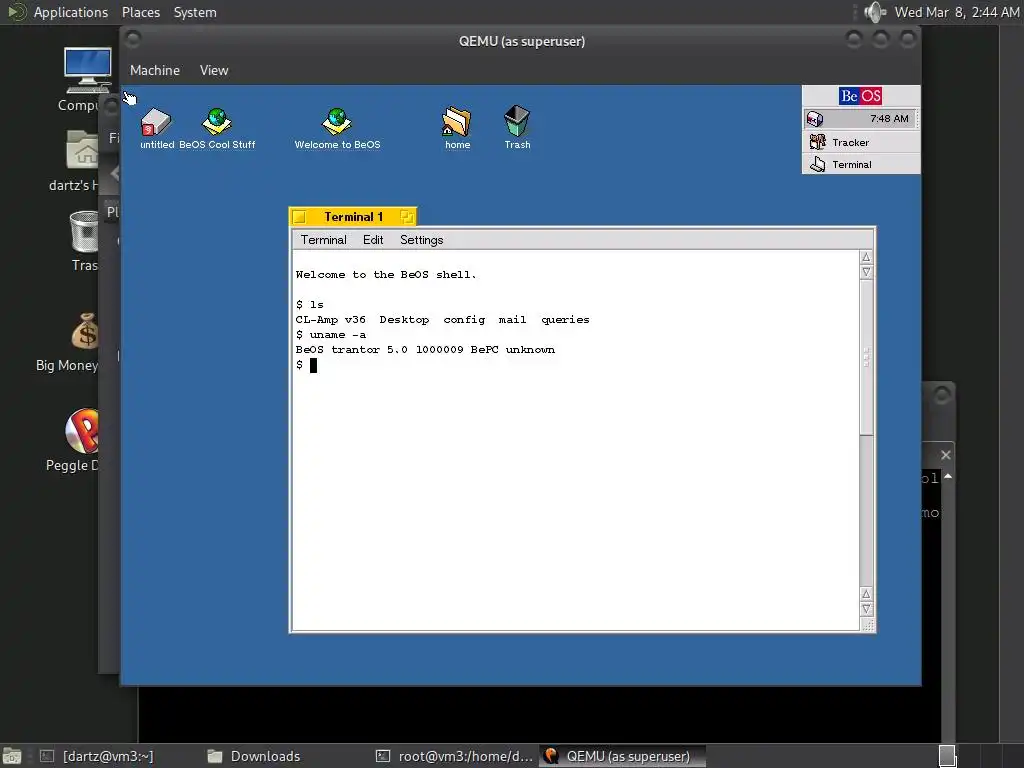Click the Terminal window resize corner
Screen dimensions: 1024x768
pyautogui.click(x=867, y=625)
